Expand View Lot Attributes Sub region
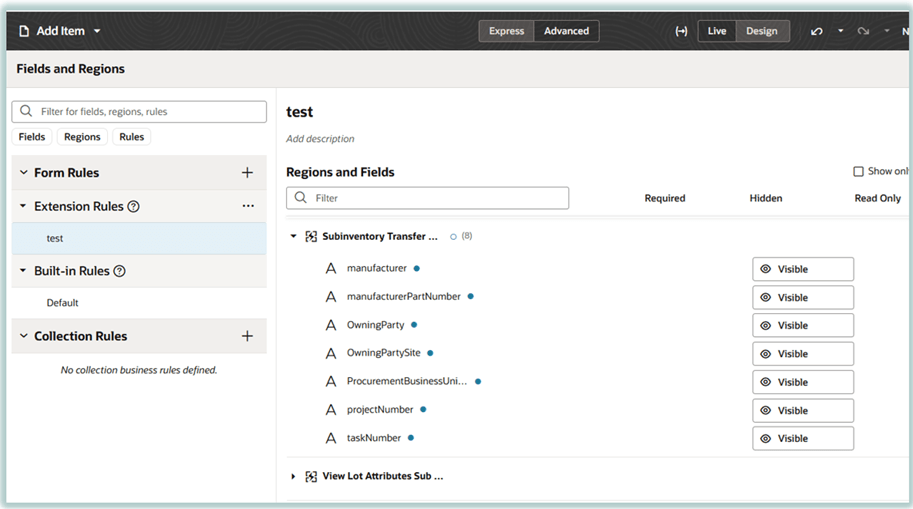This screenshot has width=913, height=509. (293, 477)
